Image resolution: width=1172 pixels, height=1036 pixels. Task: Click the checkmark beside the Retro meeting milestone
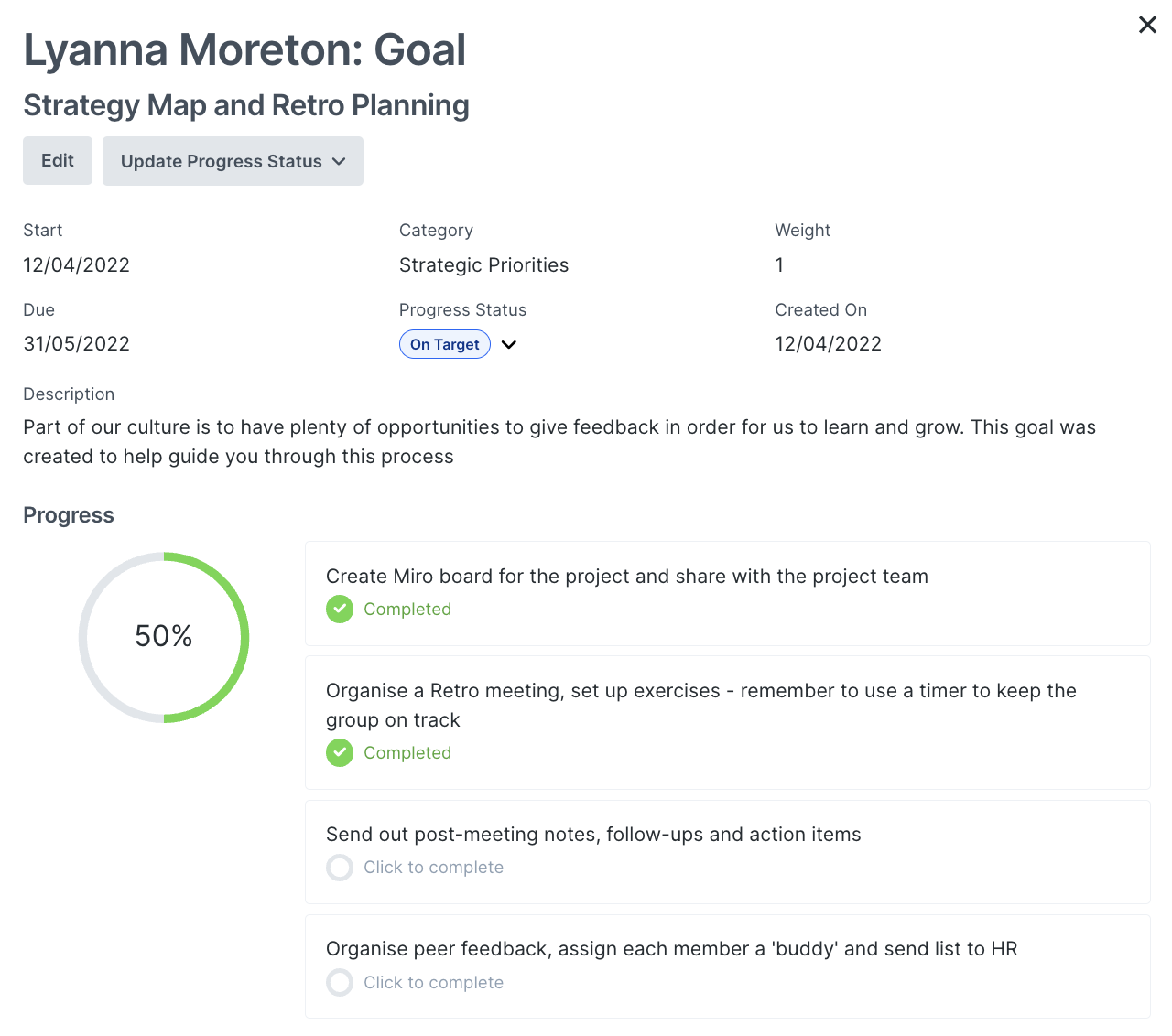(339, 752)
